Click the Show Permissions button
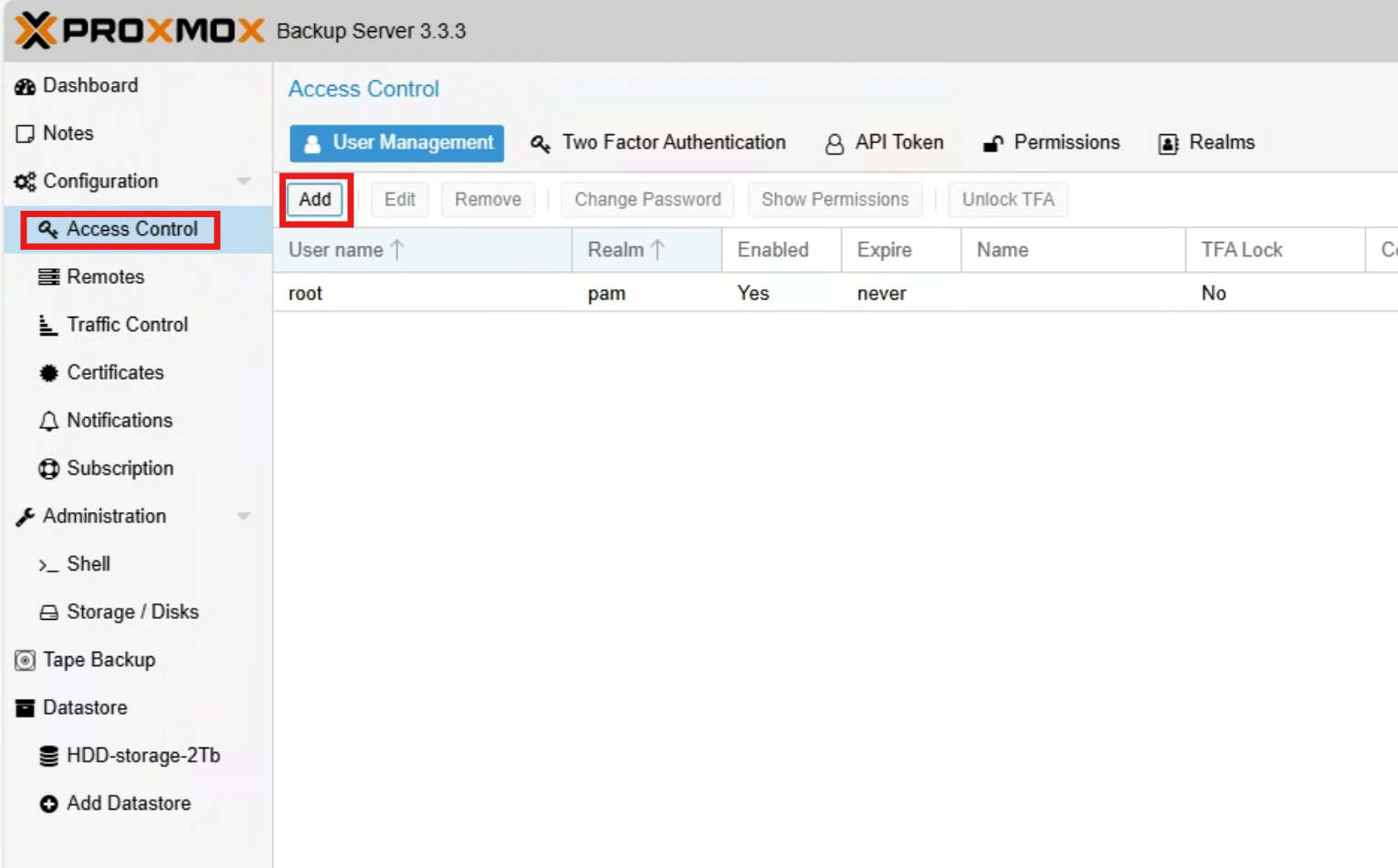Screen dimensions: 1398x868 [x=836, y=199]
